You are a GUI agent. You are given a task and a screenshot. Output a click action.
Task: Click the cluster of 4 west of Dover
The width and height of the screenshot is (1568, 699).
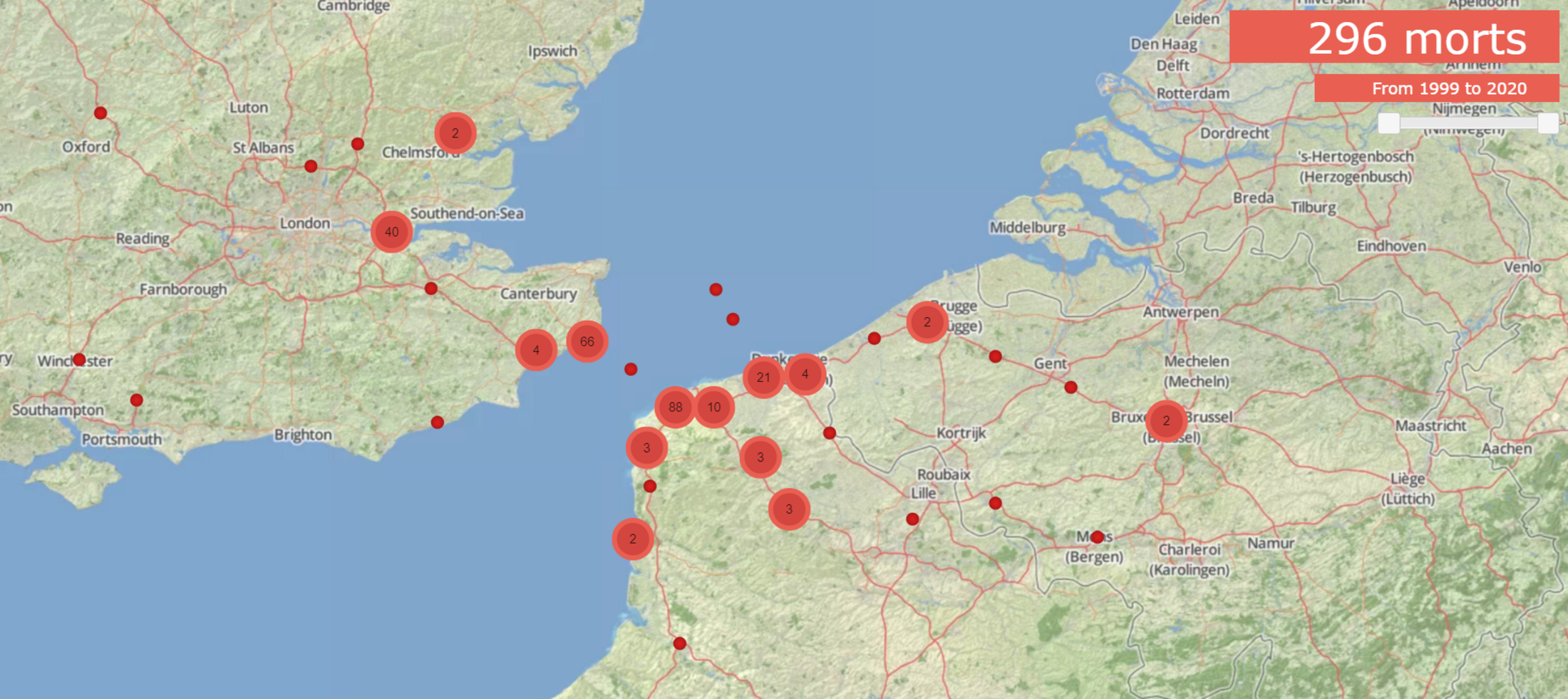(x=536, y=350)
